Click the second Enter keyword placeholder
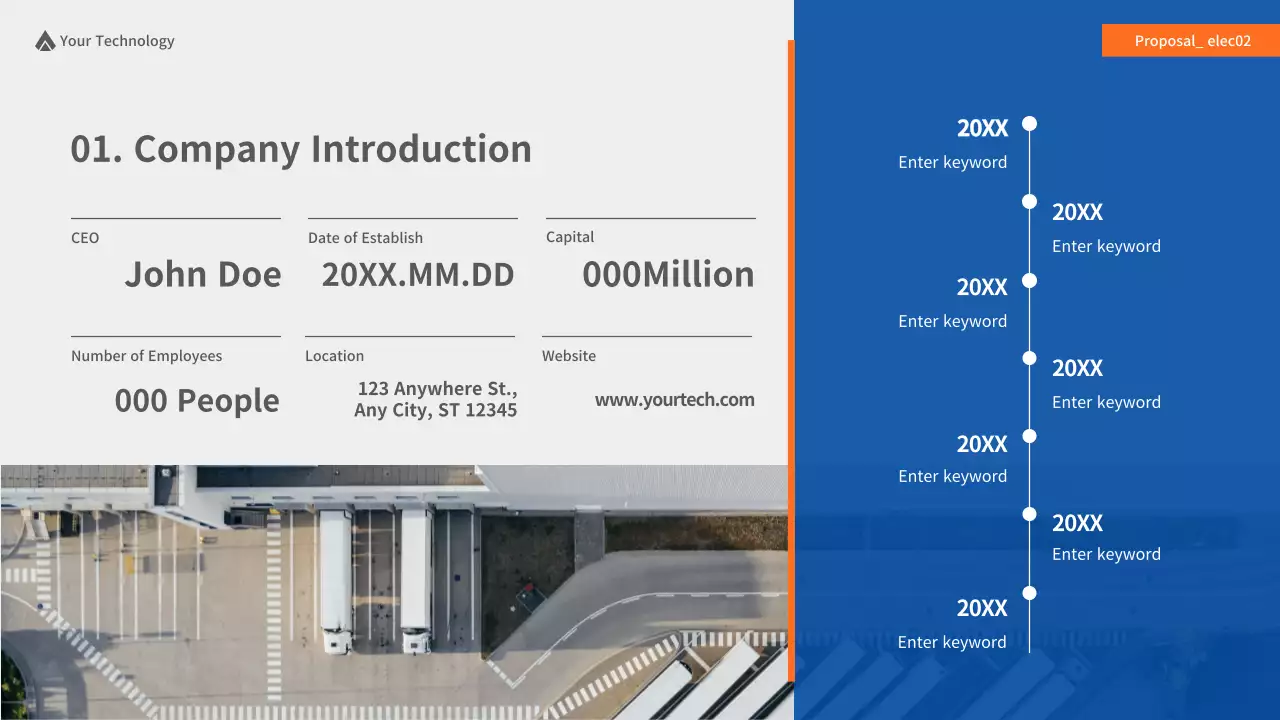The height and width of the screenshot is (720, 1280). 1106,246
